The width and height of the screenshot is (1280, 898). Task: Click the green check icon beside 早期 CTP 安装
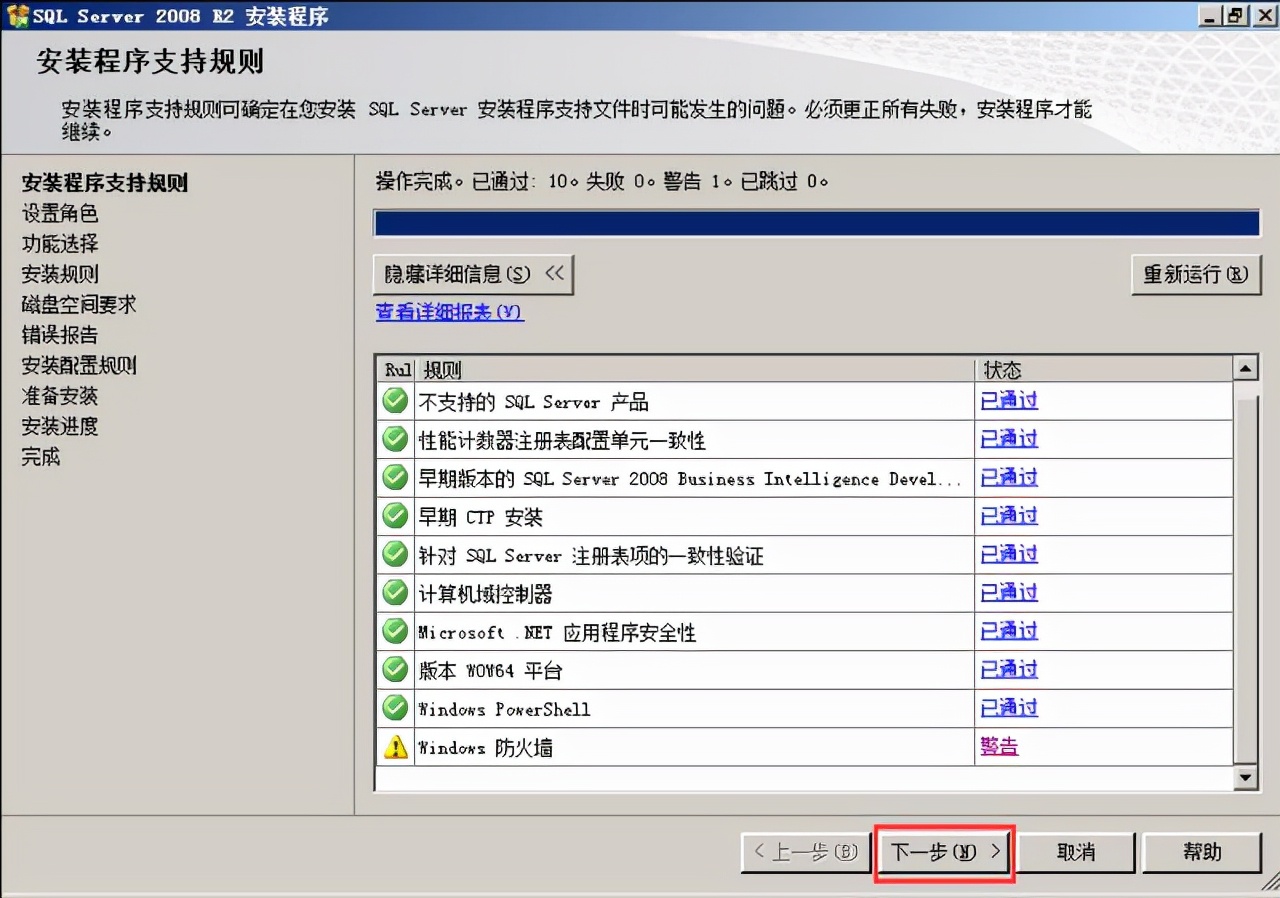click(x=394, y=515)
